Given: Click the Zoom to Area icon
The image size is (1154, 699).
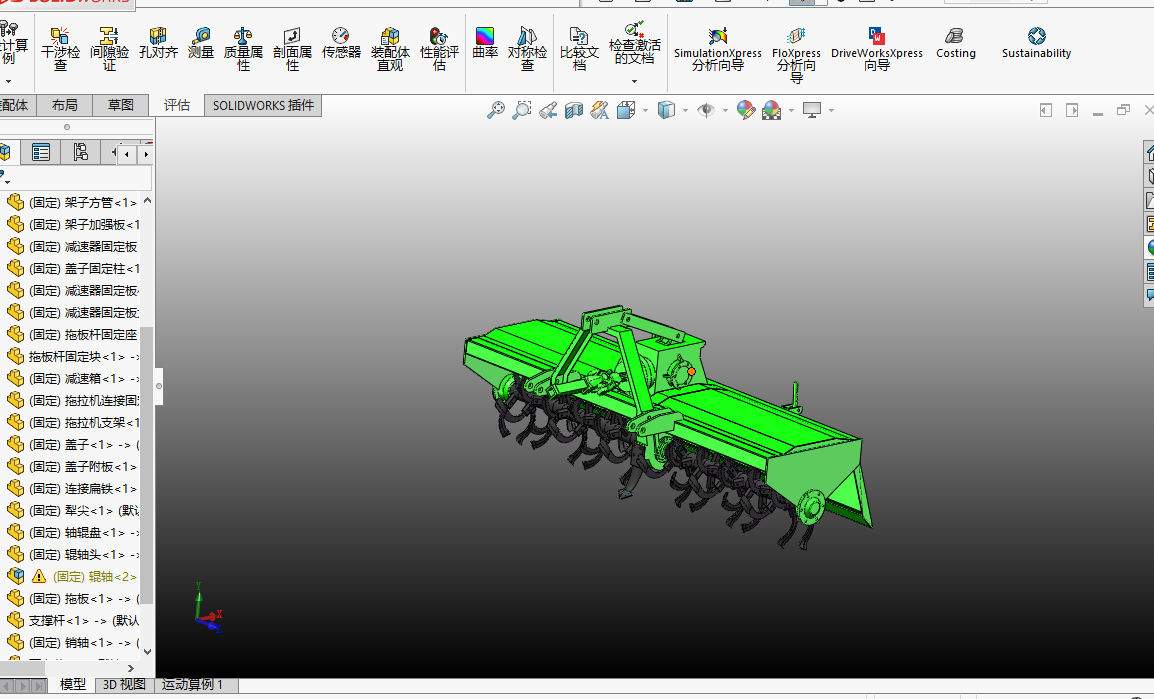Looking at the screenshot, I should 522,110.
